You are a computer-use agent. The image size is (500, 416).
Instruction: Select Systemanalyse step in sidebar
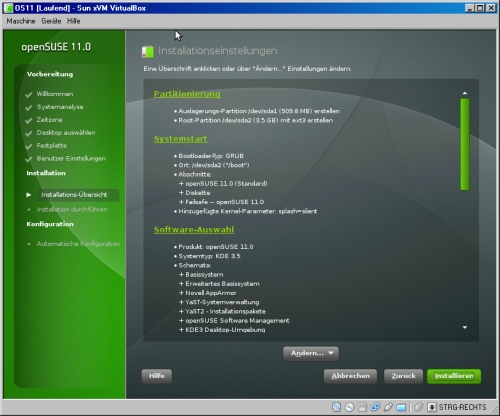60,107
